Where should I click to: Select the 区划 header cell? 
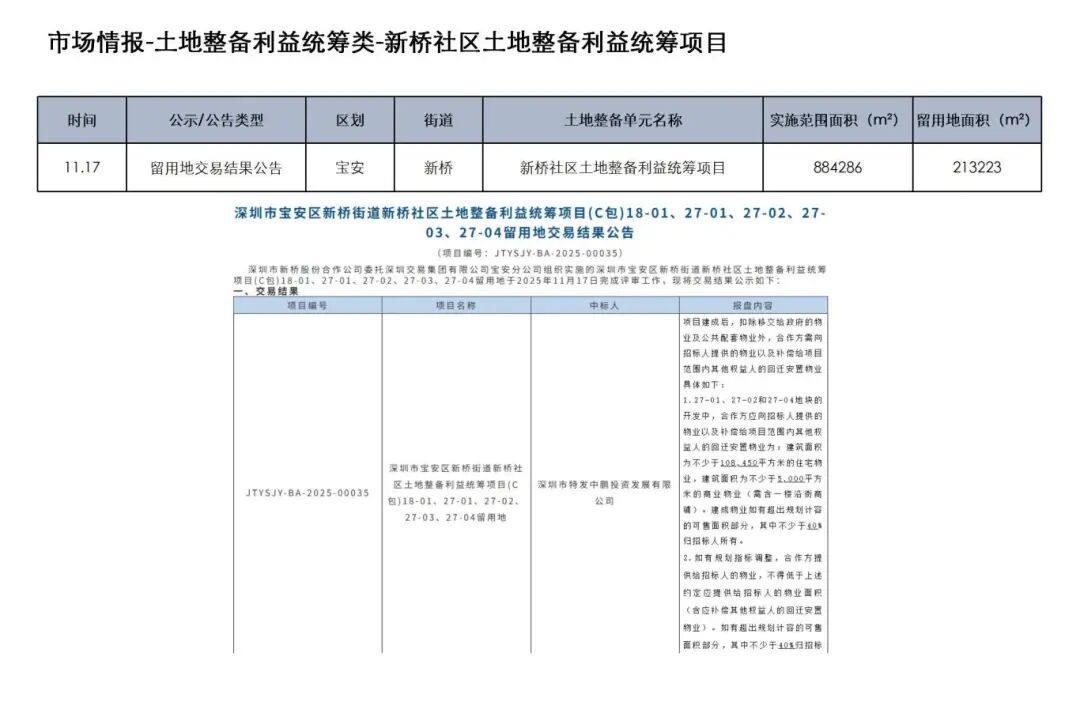[x=350, y=120]
